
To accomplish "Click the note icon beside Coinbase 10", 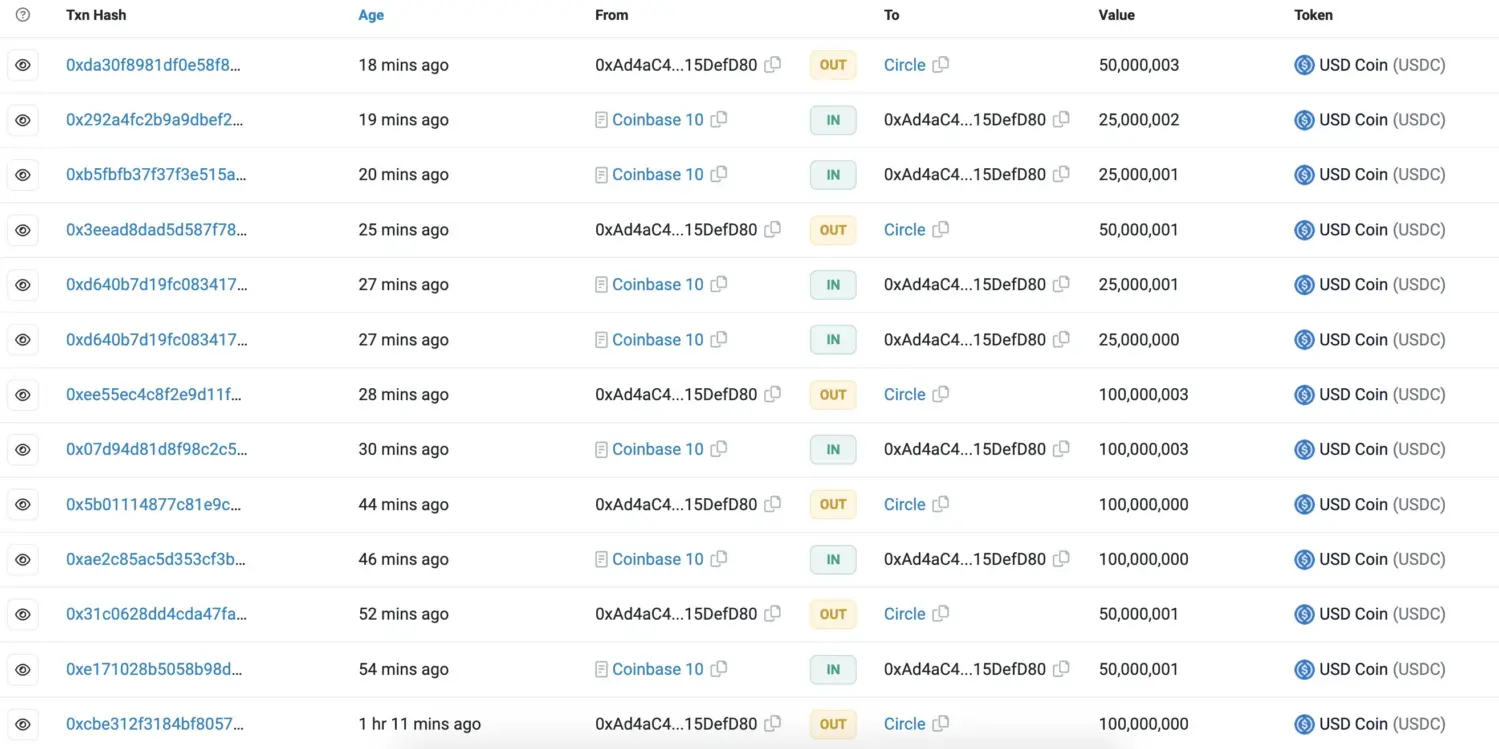I will tap(602, 119).
